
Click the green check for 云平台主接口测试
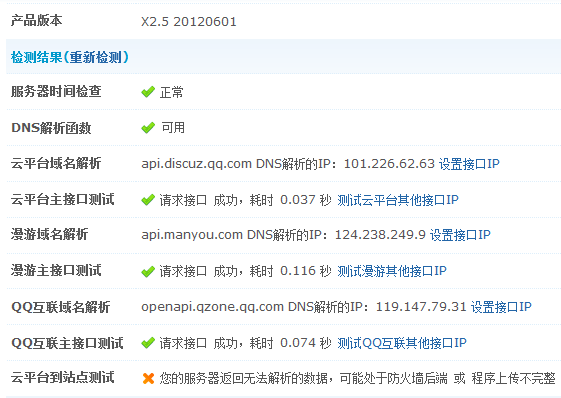[x=148, y=200]
